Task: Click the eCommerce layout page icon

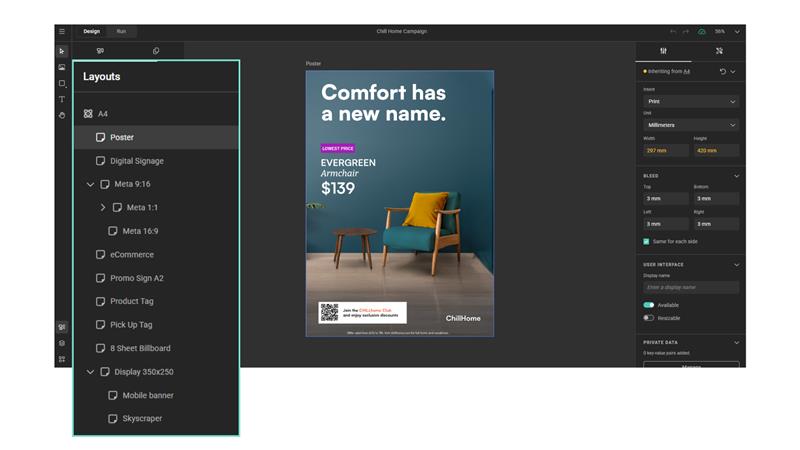Action: pyautogui.click(x=101, y=254)
